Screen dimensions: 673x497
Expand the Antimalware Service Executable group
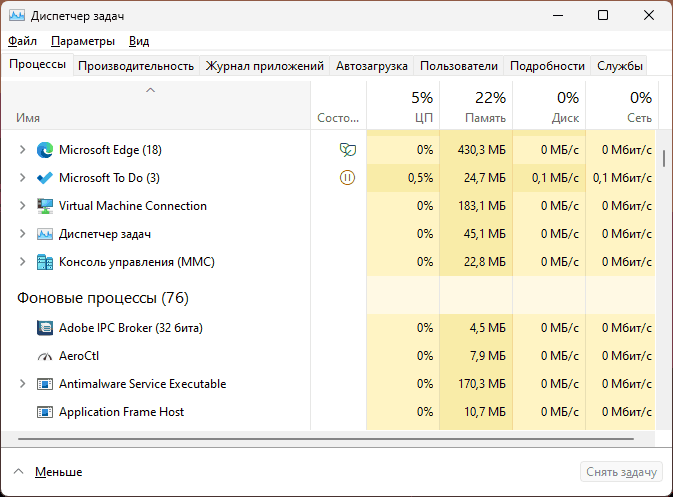click(22, 384)
